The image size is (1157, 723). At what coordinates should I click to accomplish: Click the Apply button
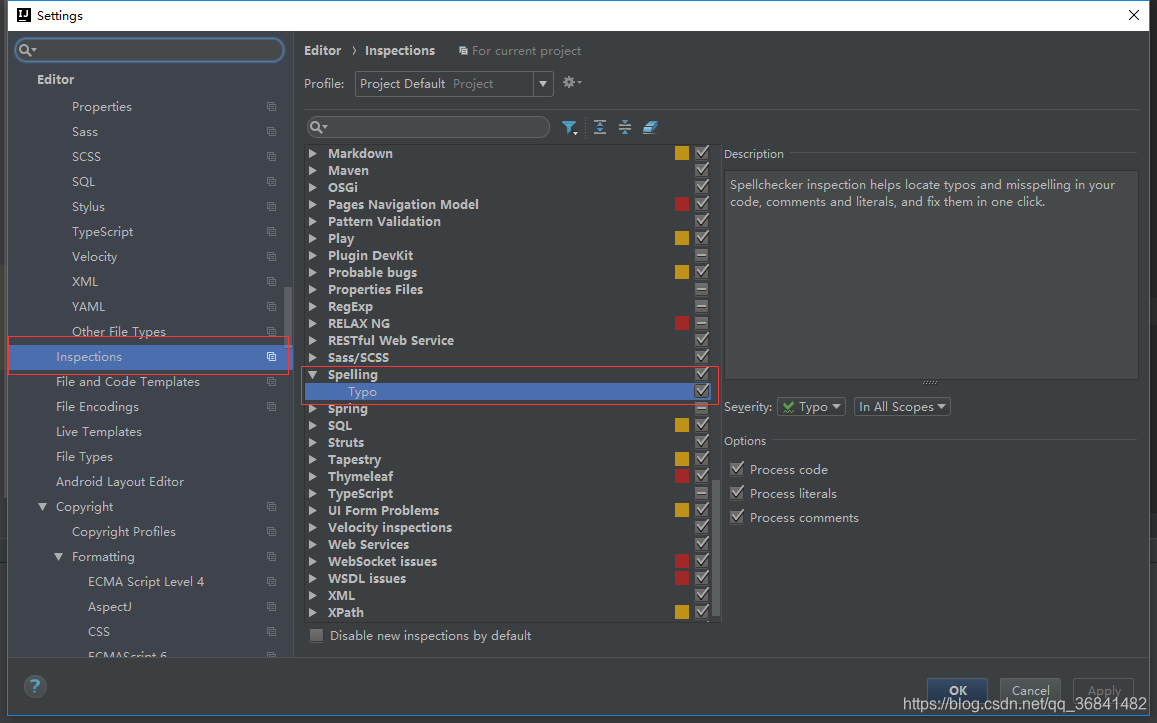click(1103, 691)
